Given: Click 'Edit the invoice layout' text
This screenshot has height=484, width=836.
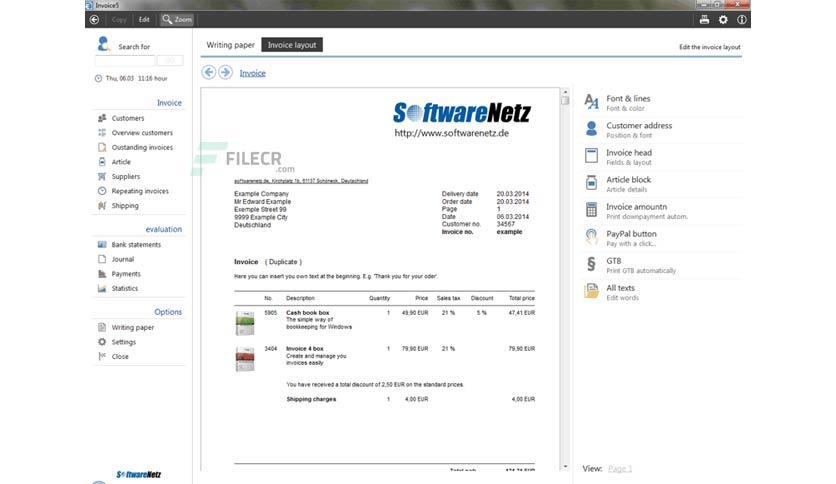Looking at the screenshot, I should coord(710,47).
